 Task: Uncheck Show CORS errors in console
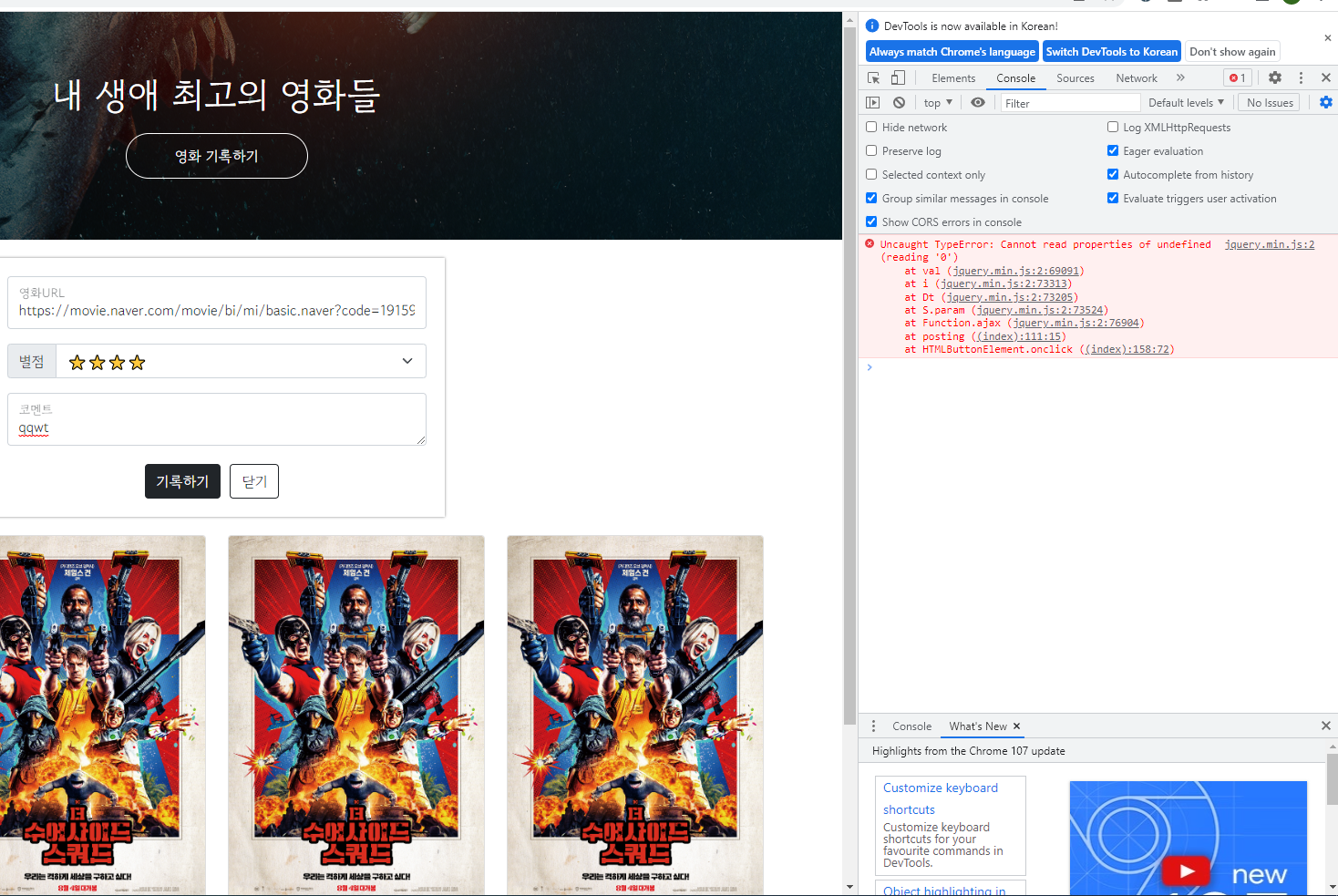(871, 222)
